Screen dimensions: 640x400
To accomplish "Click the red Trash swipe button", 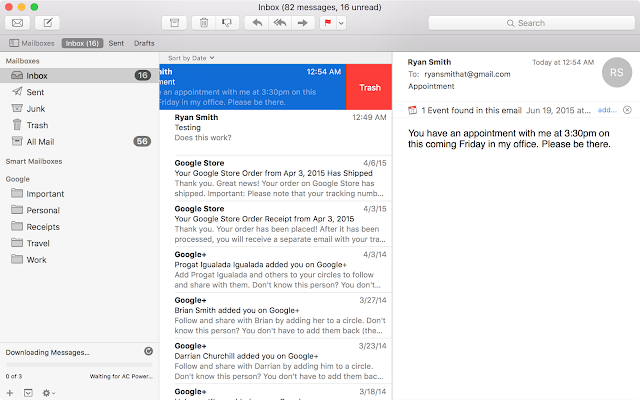I will pyautogui.click(x=369, y=87).
